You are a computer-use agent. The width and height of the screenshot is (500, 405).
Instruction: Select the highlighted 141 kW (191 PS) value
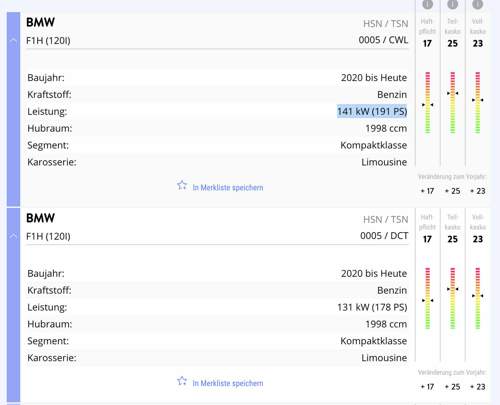[x=372, y=111]
